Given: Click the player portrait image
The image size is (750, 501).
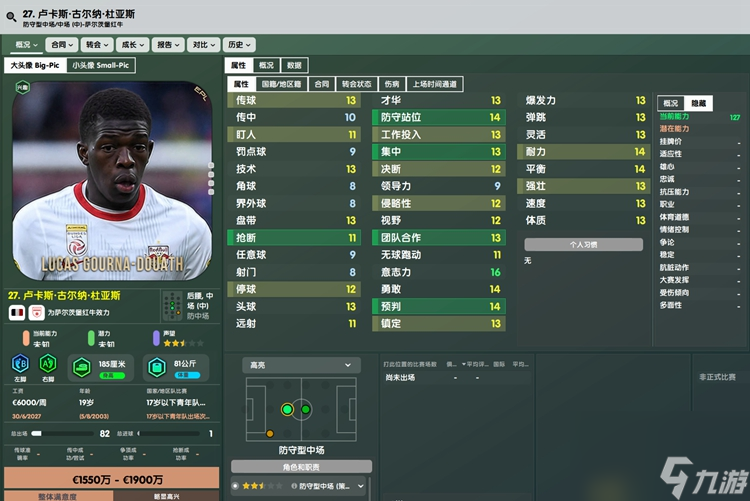Looking at the screenshot, I should click(x=112, y=181).
